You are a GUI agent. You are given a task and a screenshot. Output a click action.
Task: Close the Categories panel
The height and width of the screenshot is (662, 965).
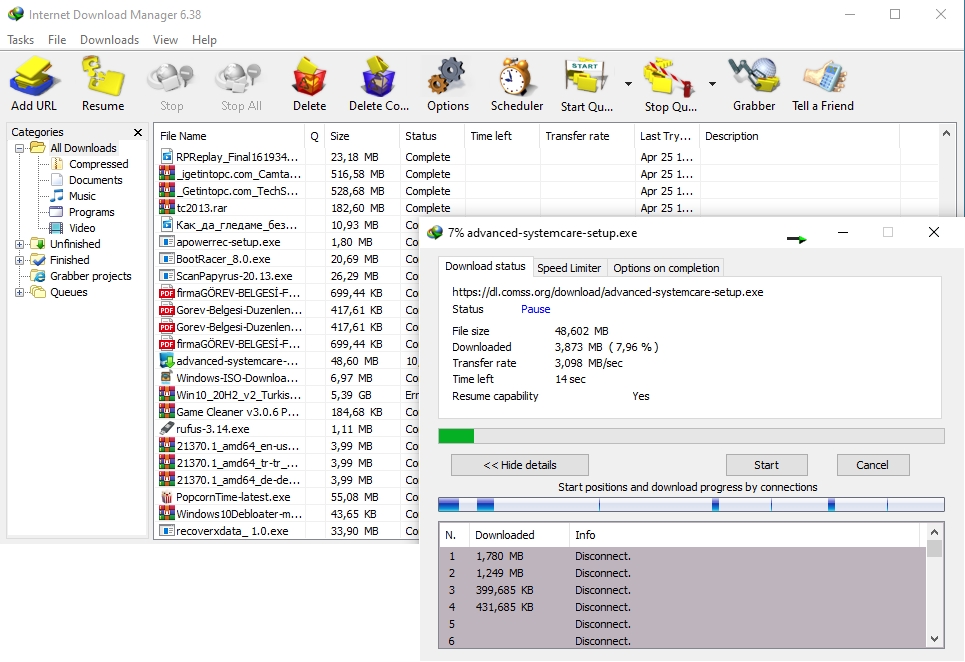point(138,132)
